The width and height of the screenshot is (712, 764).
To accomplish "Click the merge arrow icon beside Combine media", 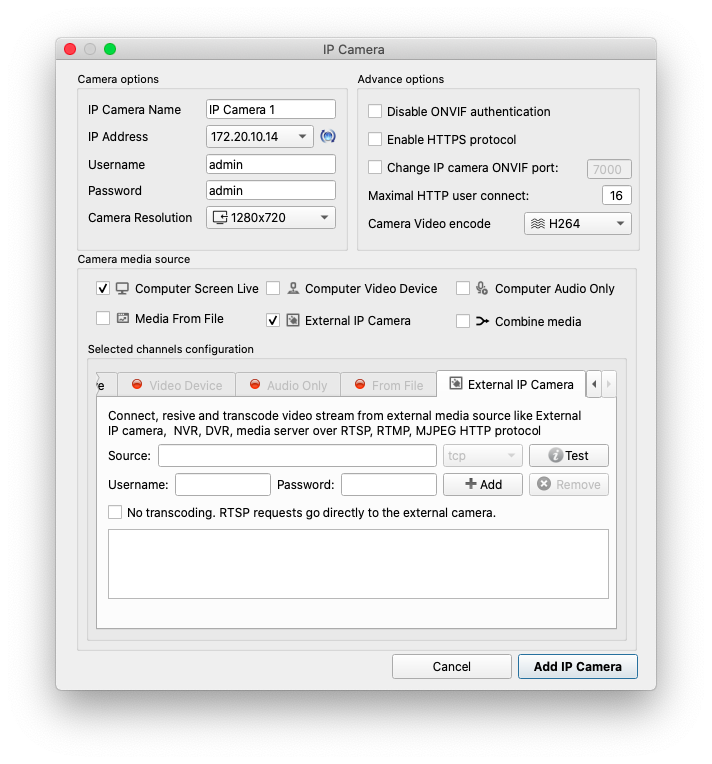I will coord(482,322).
